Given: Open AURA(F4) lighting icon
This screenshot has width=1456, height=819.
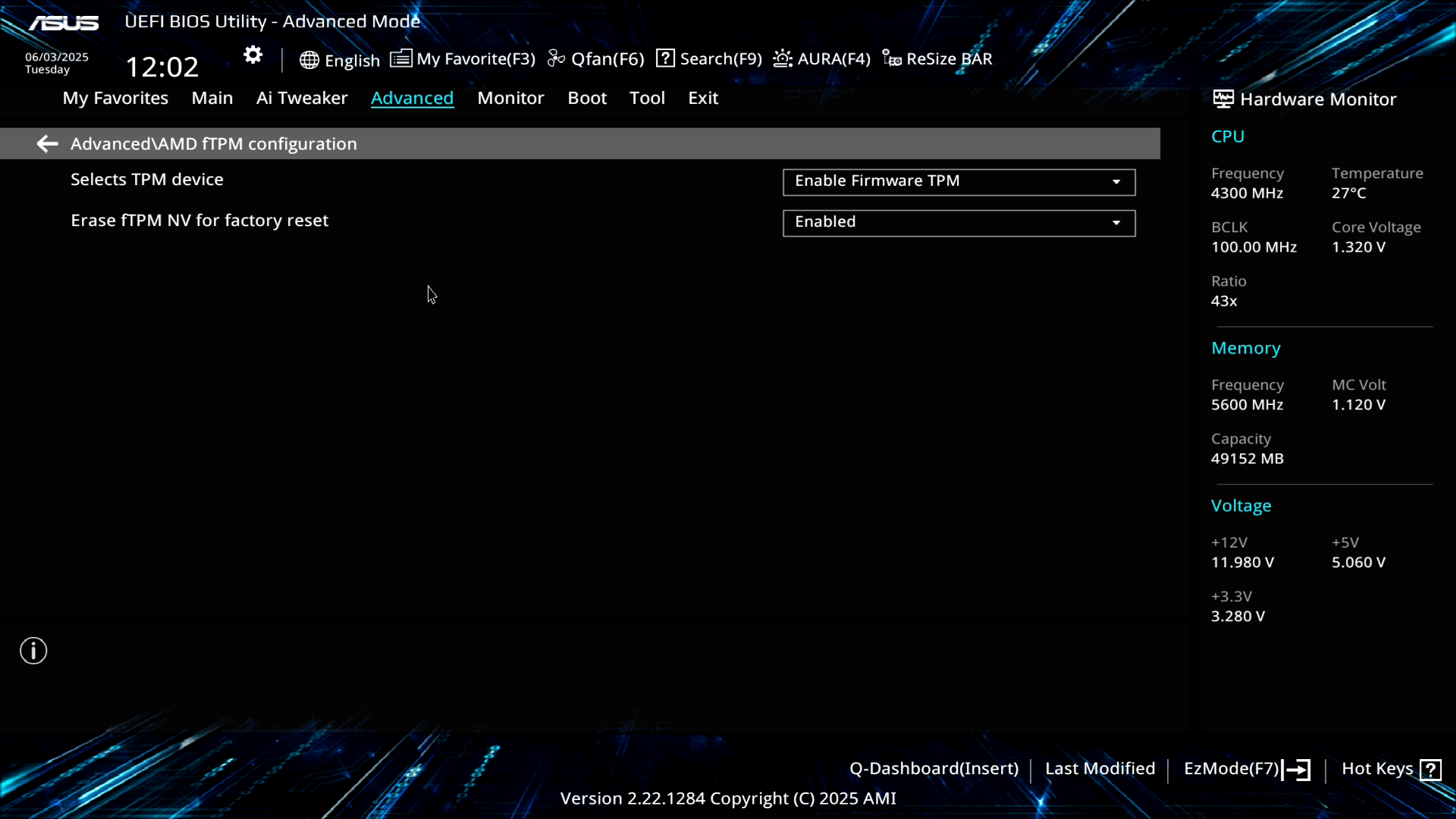Looking at the screenshot, I should pyautogui.click(x=783, y=58).
